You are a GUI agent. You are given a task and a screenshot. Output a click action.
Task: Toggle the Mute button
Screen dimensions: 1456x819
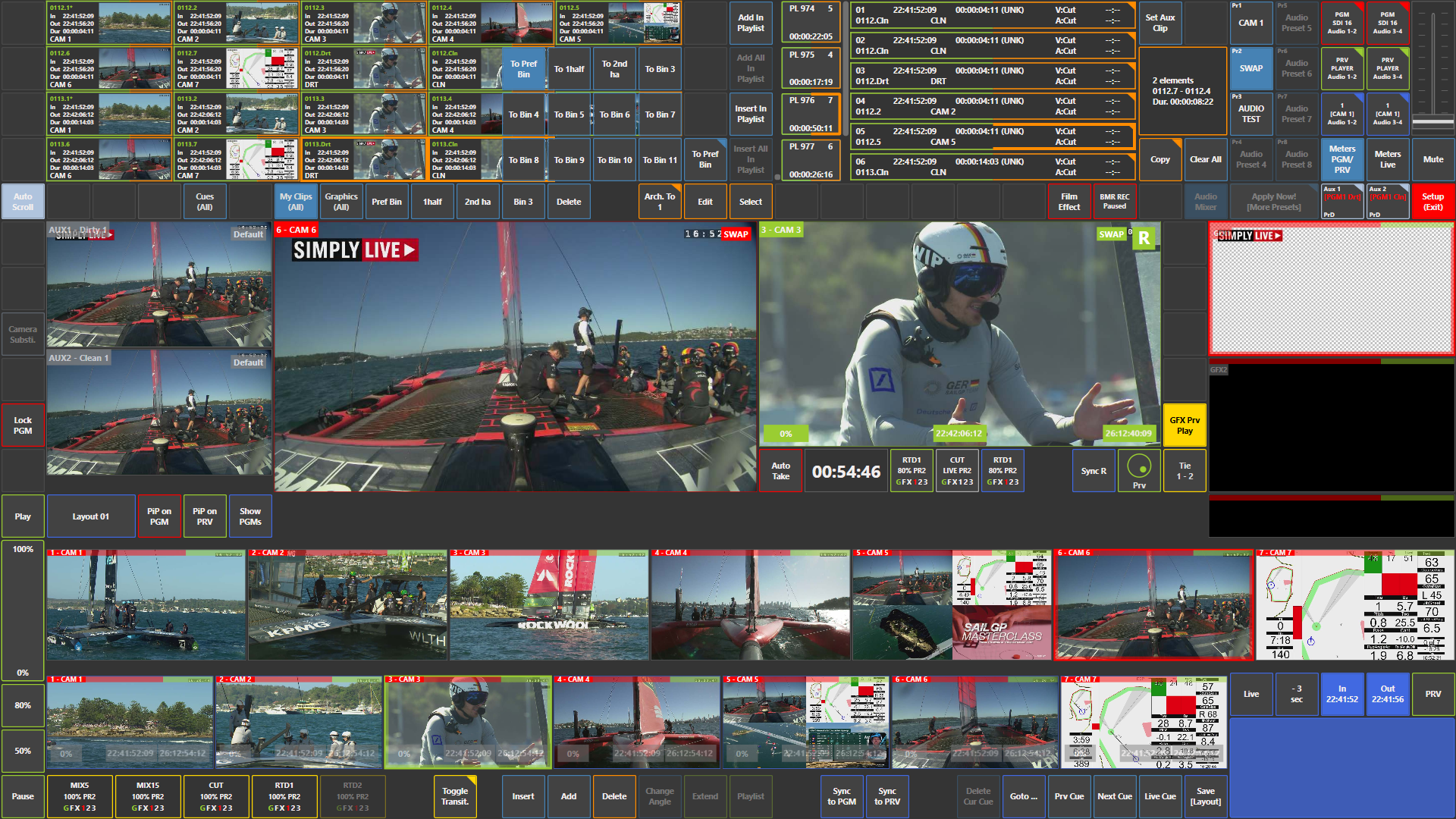pyautogui.click(x=1433, y=159)
